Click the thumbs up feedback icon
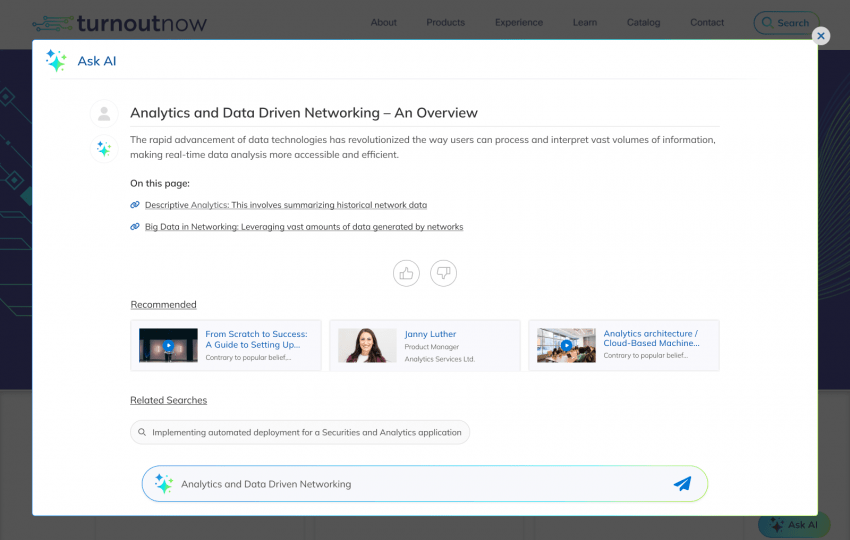 click(x=406, y=273)
